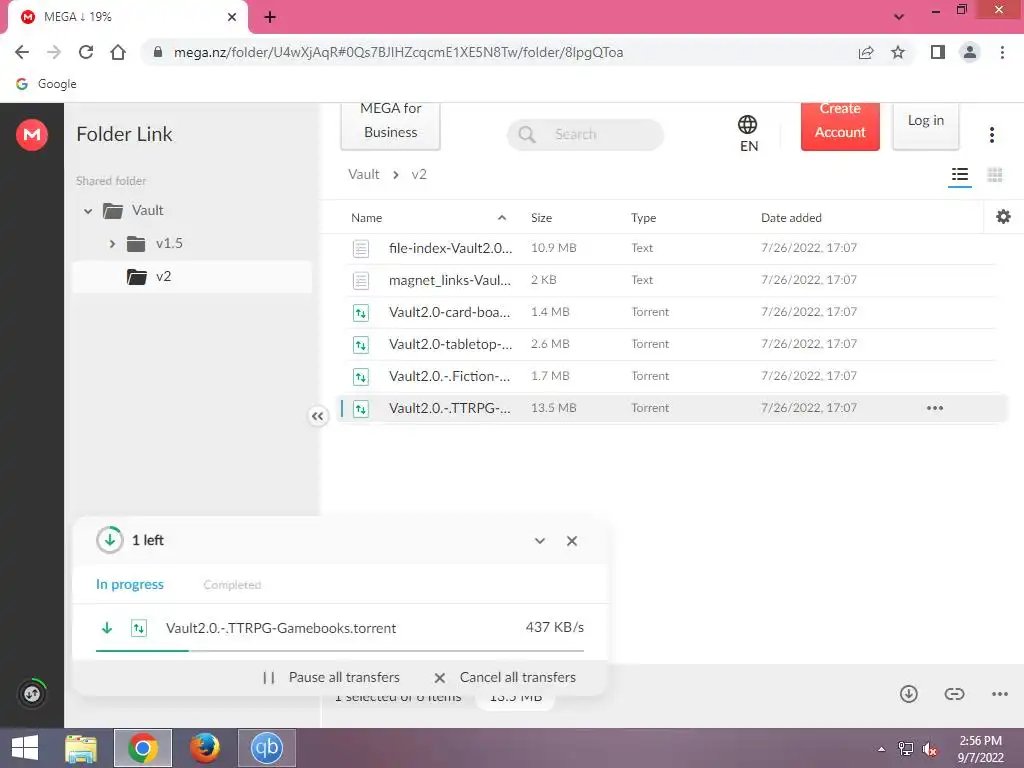Click the browser reload button
1024x768 pixels.
[86, 52]
